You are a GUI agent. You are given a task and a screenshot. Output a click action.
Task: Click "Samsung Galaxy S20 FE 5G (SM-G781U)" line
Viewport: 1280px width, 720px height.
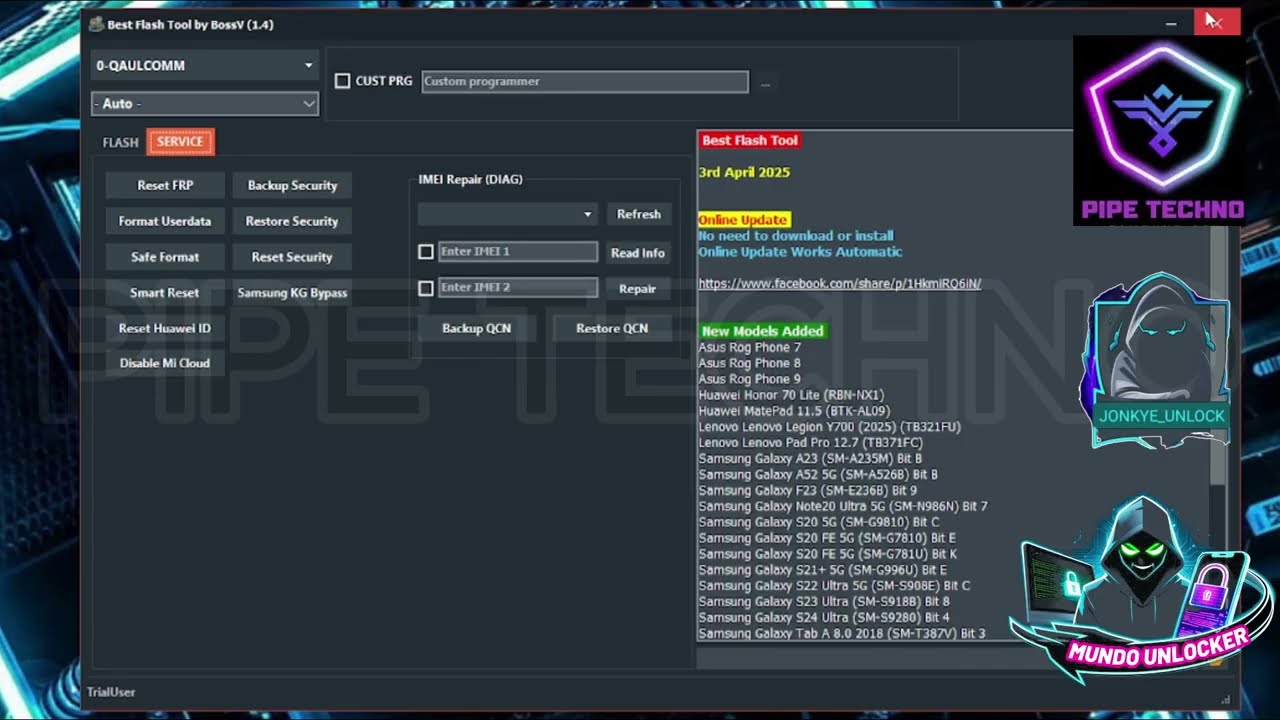(828, 554)
